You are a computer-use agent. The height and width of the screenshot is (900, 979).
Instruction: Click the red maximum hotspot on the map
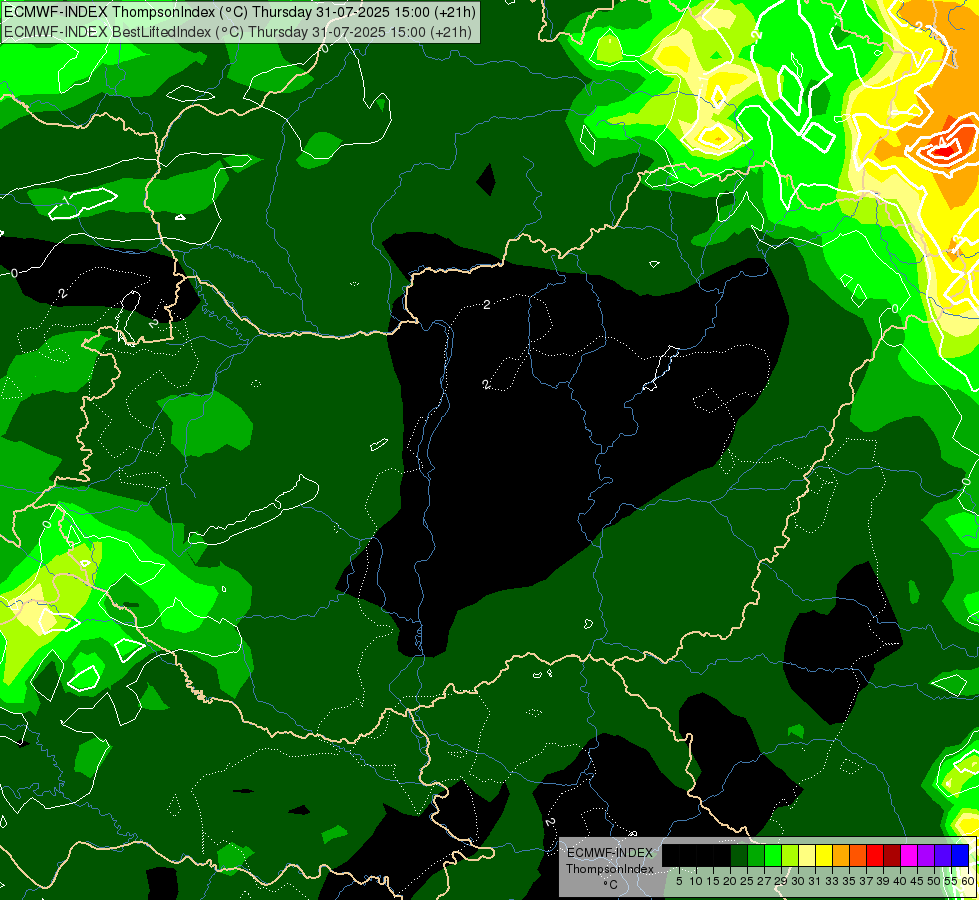pyautogui.click(x=944, y=150)
